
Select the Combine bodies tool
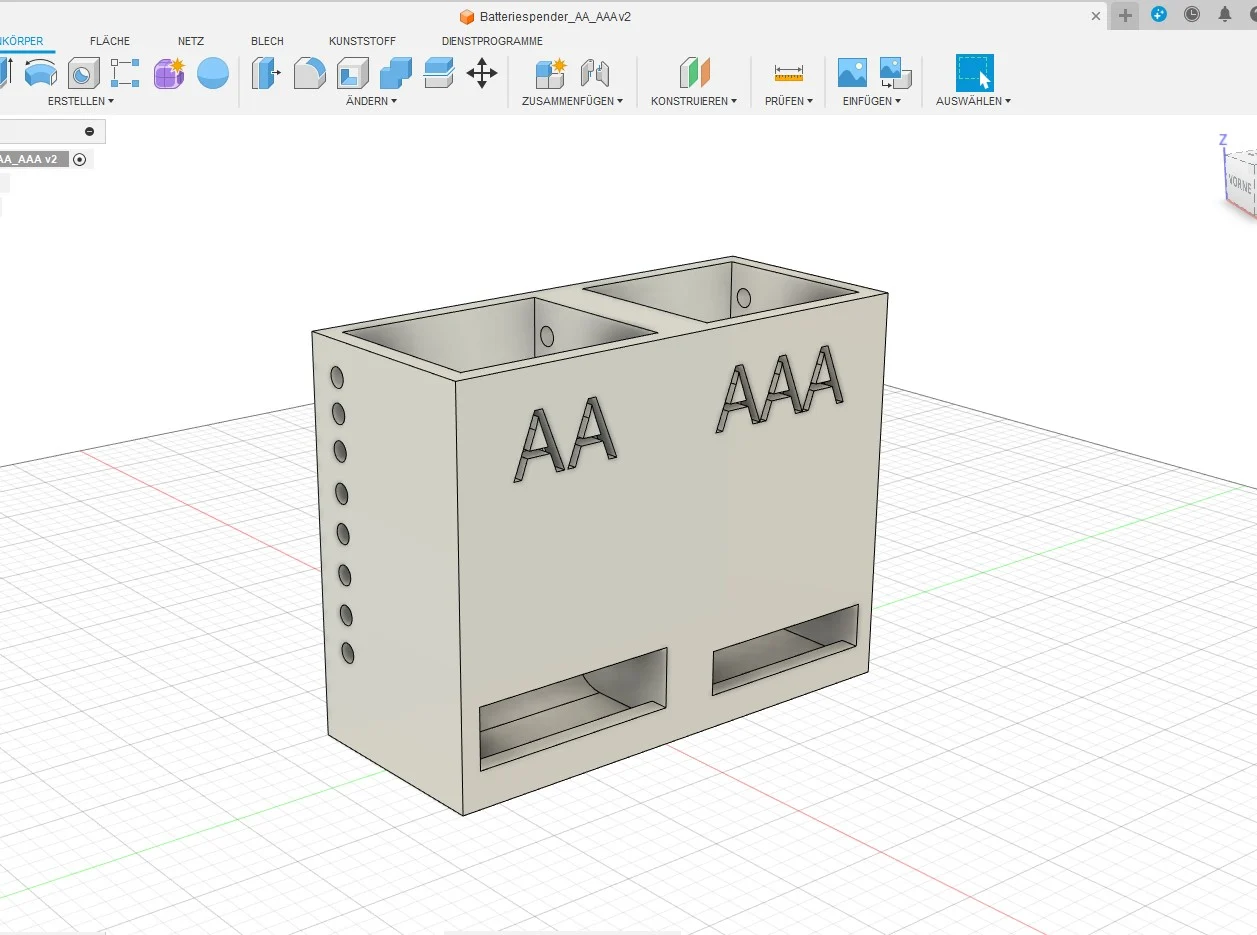(396, 73)
